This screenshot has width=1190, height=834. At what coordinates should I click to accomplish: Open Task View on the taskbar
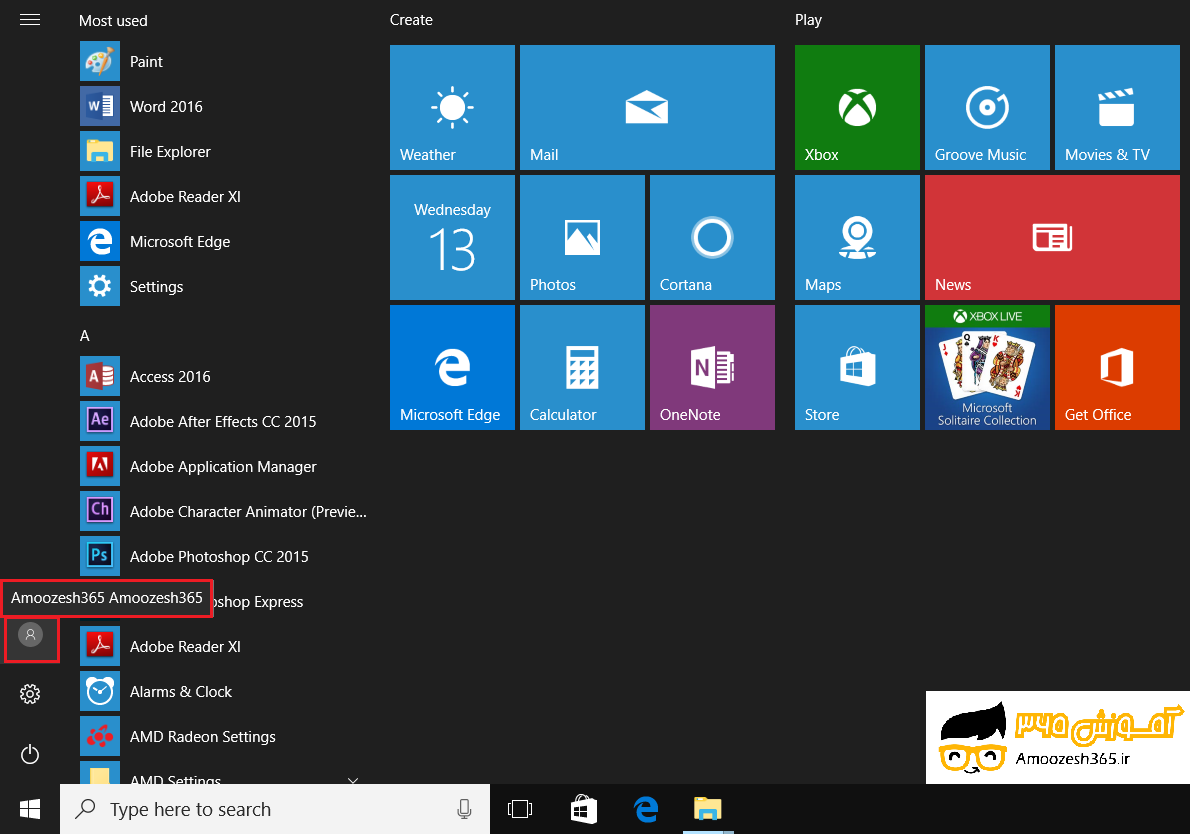pyautogui.click(x=520, y=809)
